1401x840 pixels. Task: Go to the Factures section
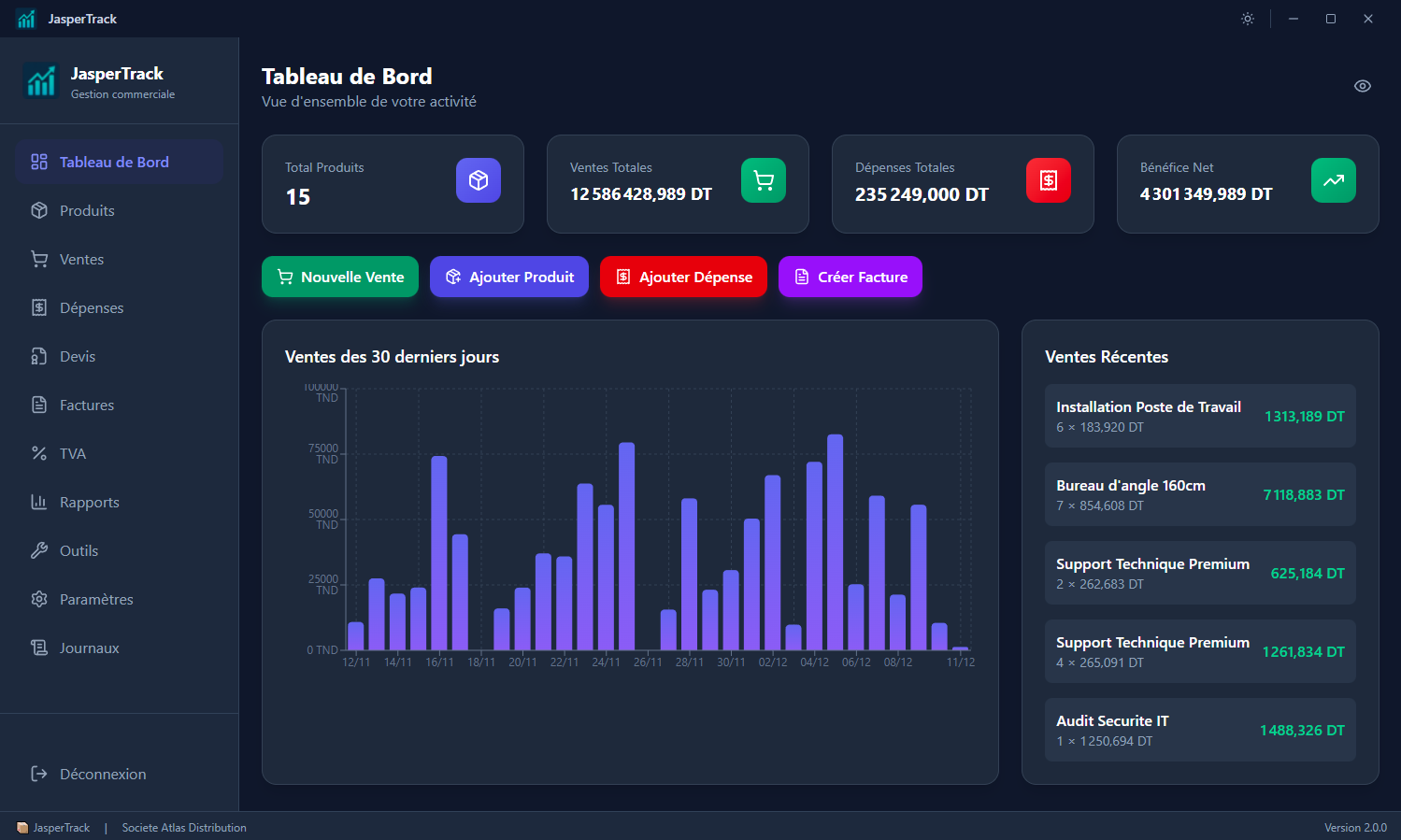click(120, 405)
